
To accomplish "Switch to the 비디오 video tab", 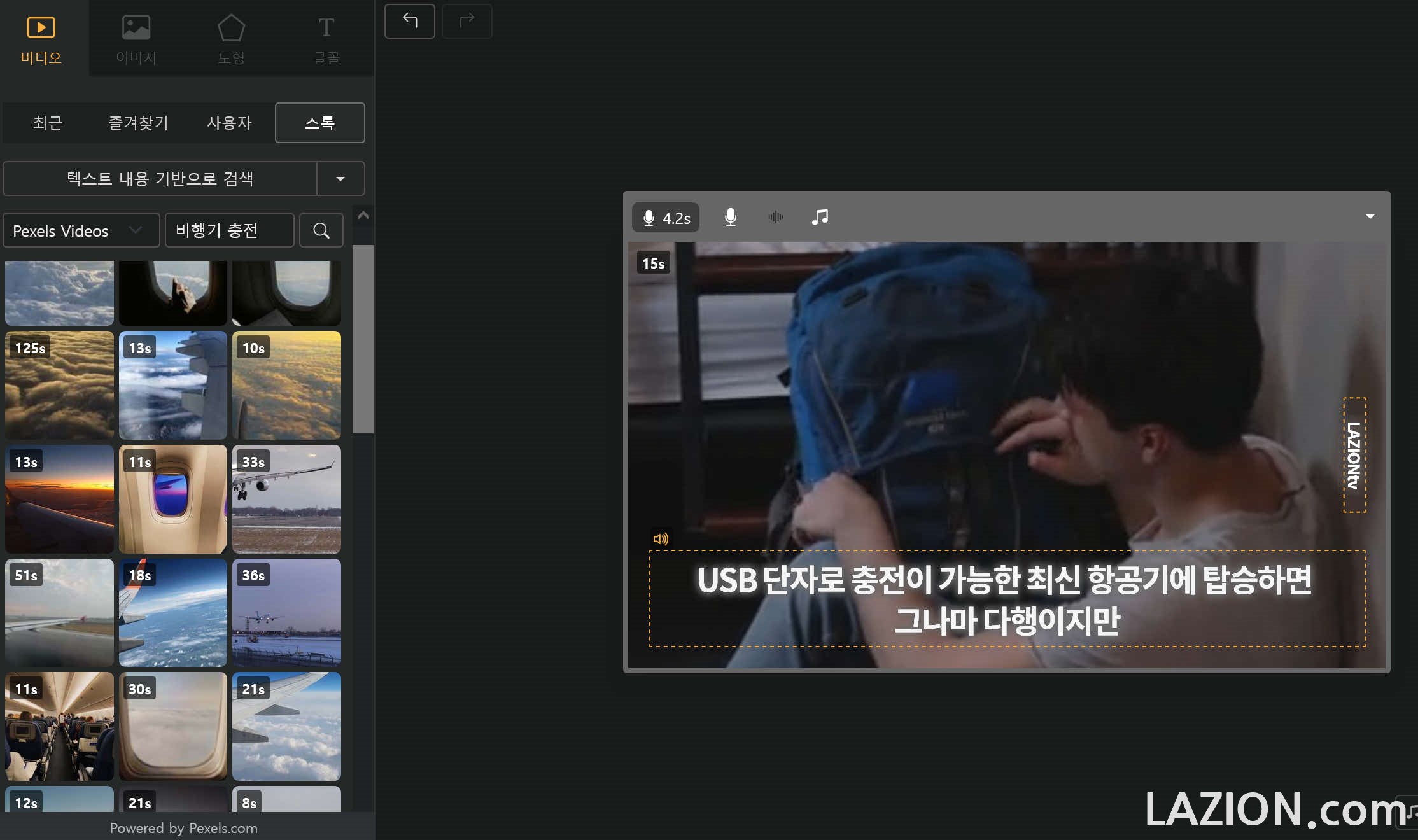I will [x=41, y=39].
